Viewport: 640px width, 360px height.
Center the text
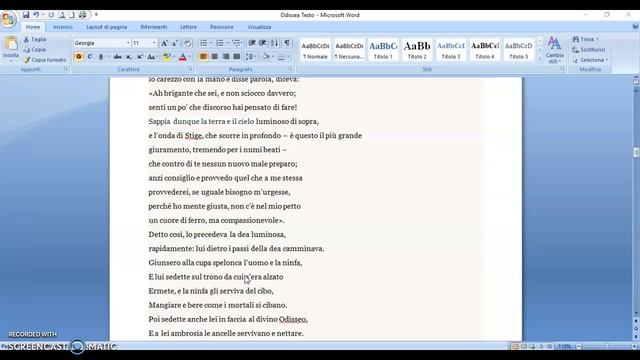point(214,57)
